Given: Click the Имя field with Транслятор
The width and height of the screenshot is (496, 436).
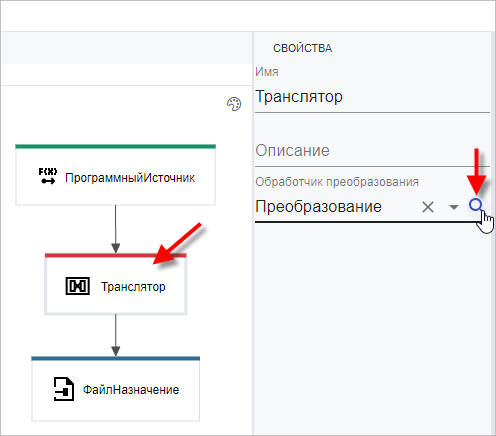Looking at the screenshot, I should coord(372,97).
